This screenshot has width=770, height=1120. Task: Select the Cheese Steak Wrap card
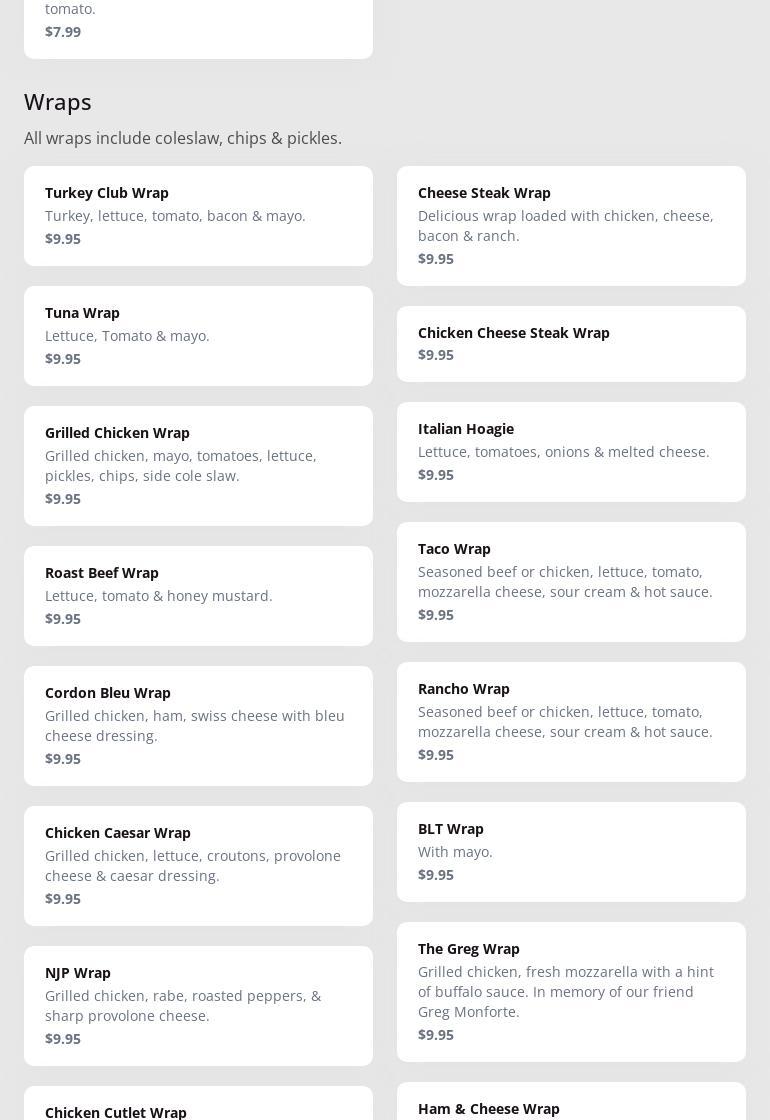pyautogui.click(x=571, y=225)
